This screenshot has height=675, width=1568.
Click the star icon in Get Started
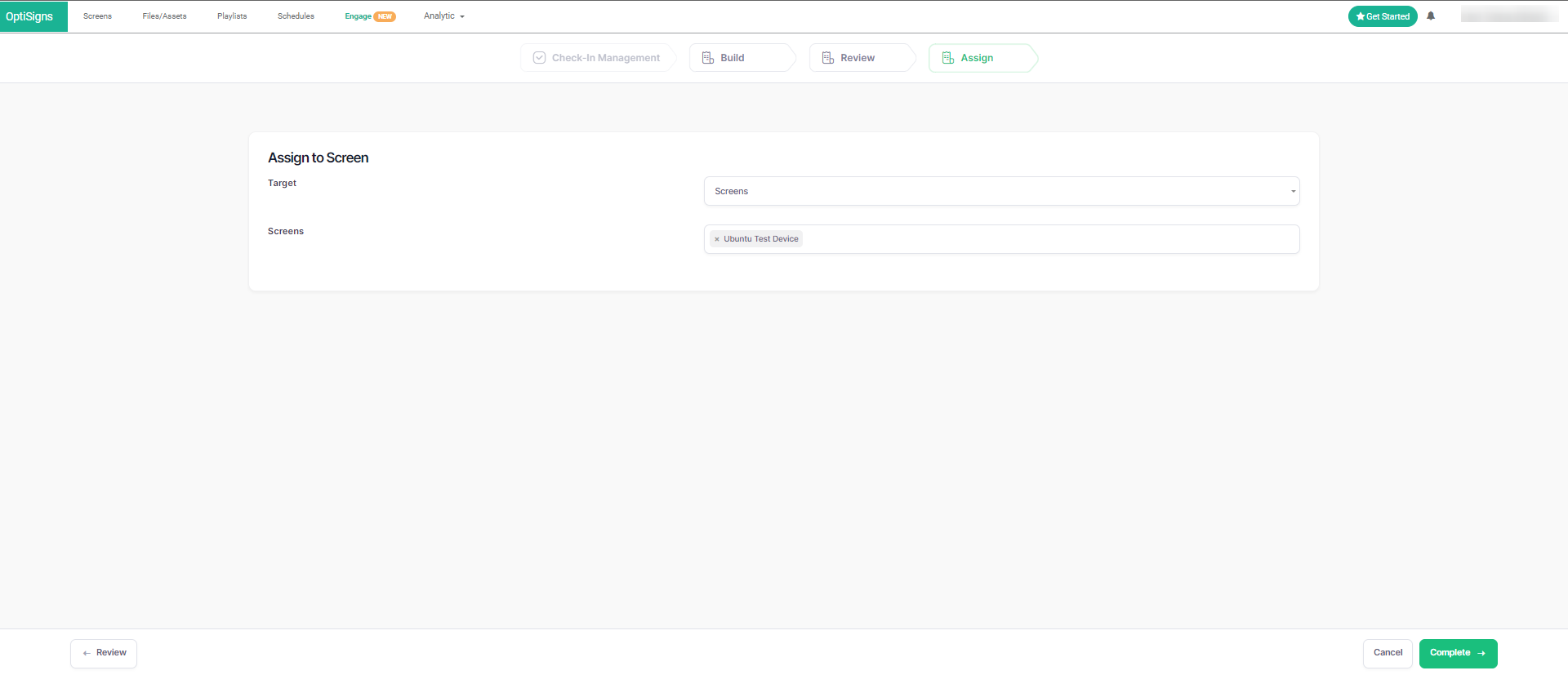point(1360,16)
